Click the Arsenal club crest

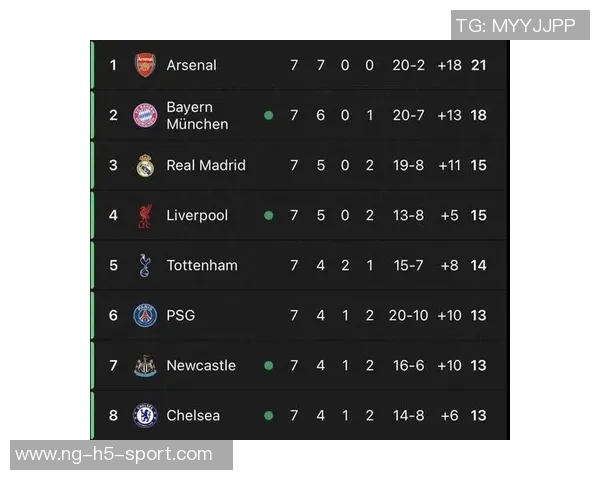click(x=145, y=65)
